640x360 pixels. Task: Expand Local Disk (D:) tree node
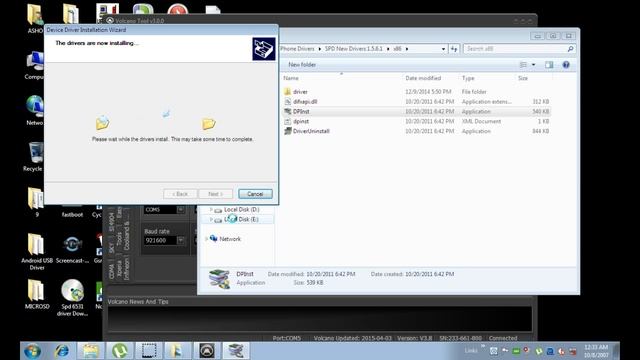tap(211, 209)
